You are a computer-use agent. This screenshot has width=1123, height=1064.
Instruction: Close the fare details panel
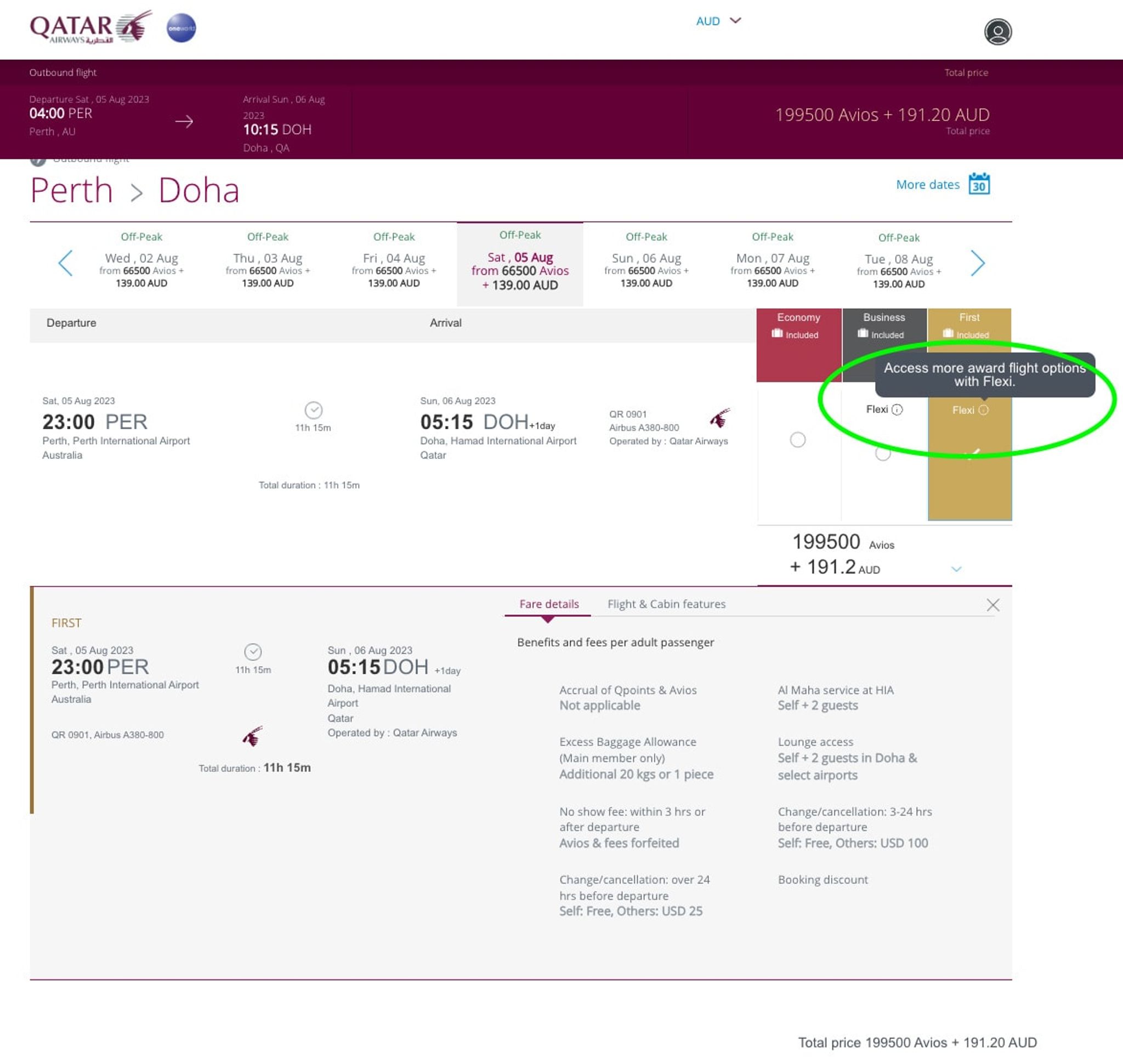[x=992, y=605]
